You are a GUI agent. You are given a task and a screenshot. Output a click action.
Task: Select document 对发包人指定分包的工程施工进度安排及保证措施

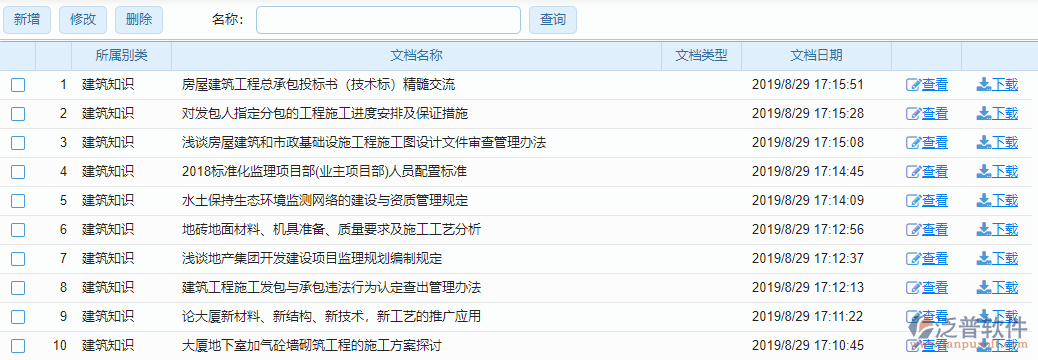[324, 114]
